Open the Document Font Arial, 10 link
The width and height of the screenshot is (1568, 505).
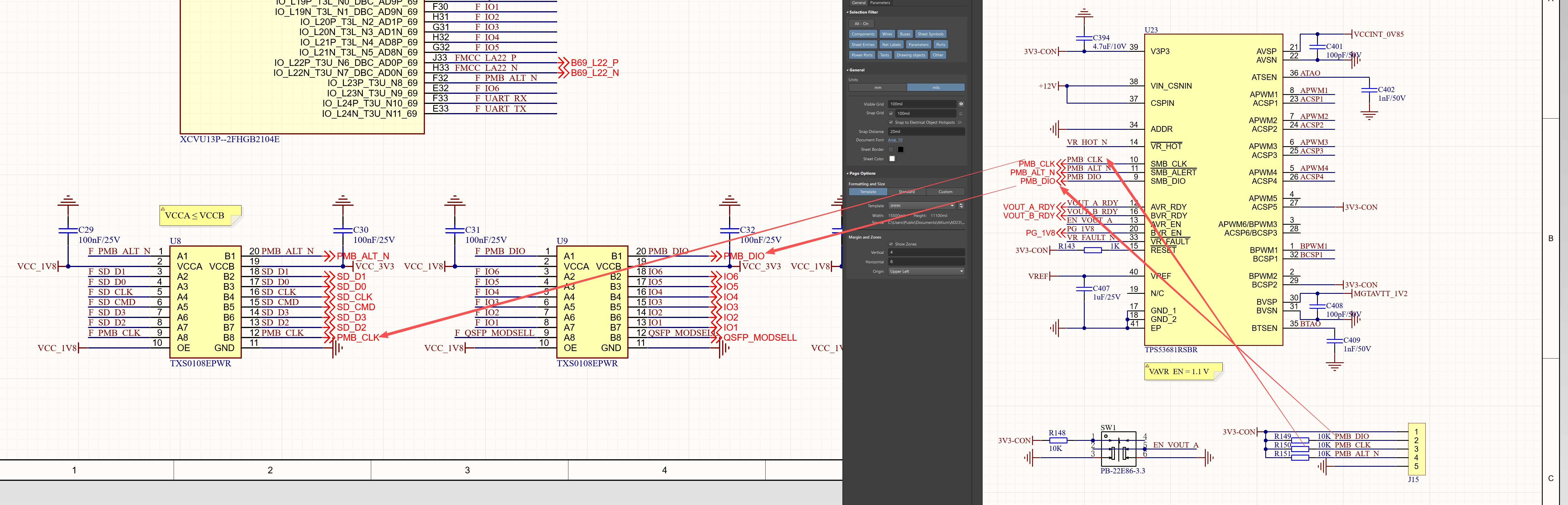point(895,140)
